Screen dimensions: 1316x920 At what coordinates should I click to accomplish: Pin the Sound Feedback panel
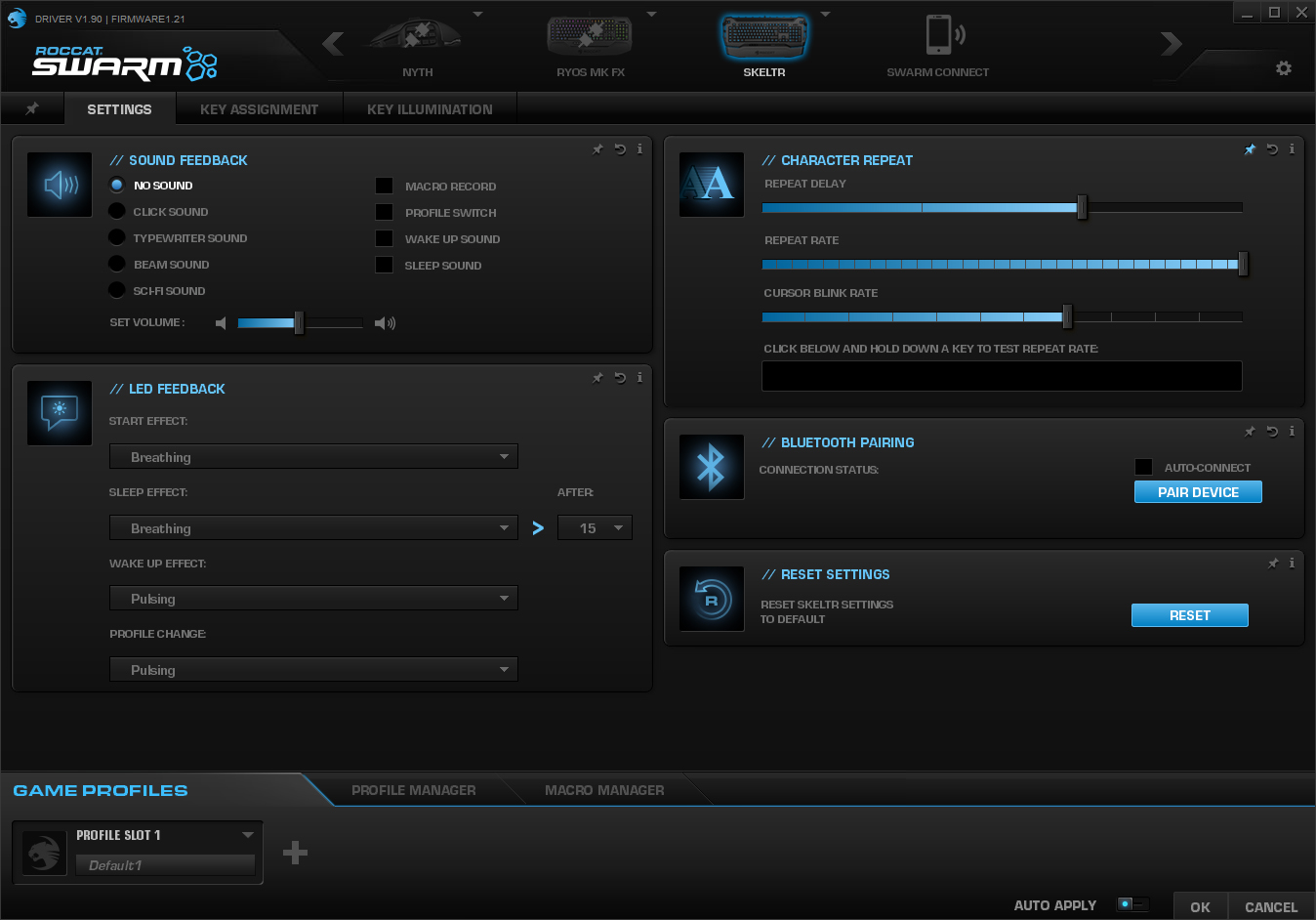pos(597,149)
